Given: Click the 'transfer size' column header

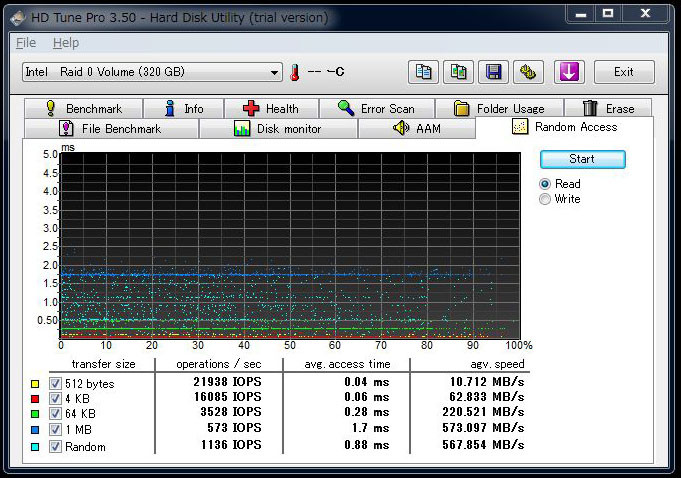Looking at the screenshot, I should click(103, 364).
